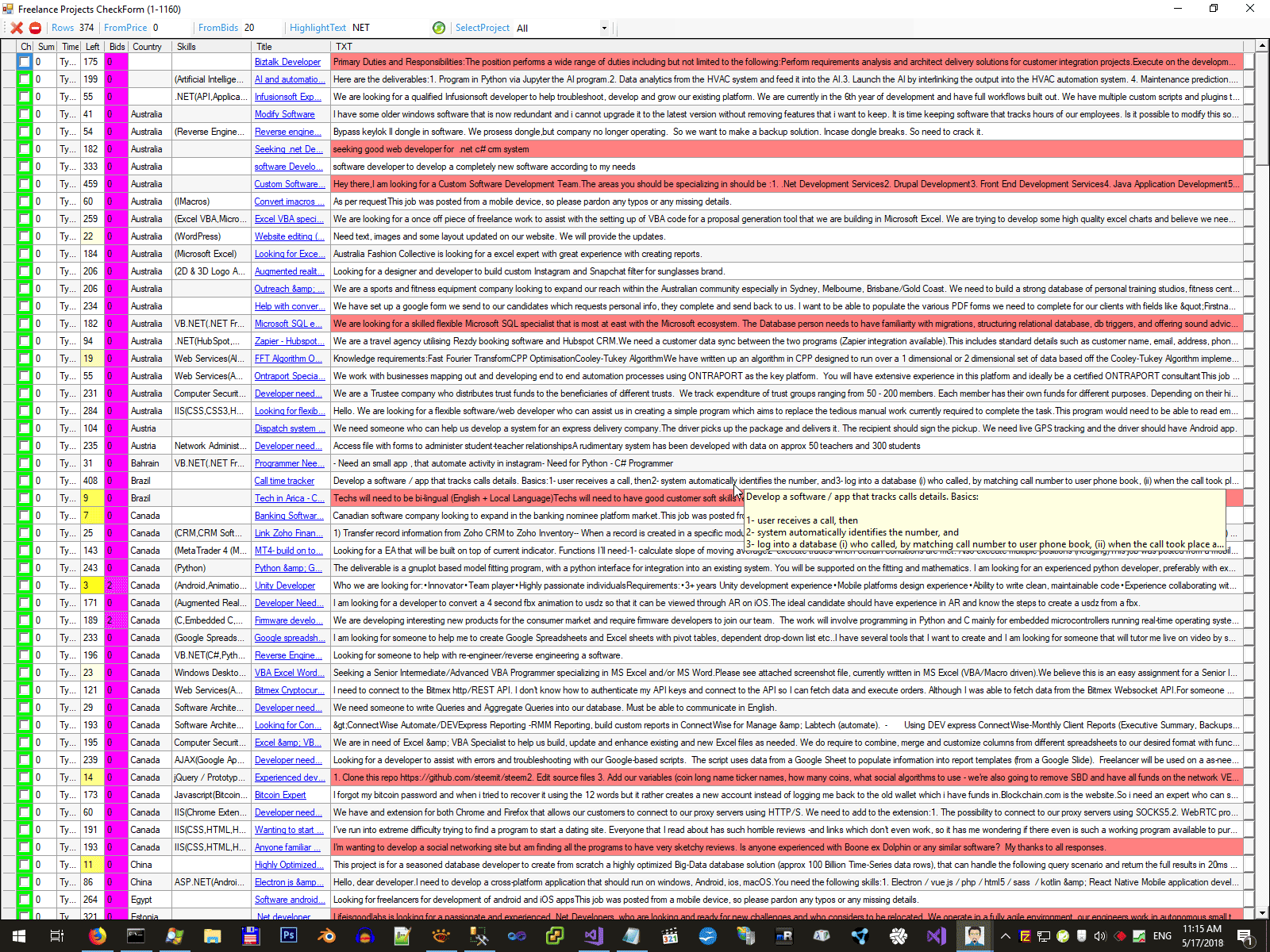1270x952 pixels.
Task: Click the scrollbar up arrow
Action: coord(1263,47)
